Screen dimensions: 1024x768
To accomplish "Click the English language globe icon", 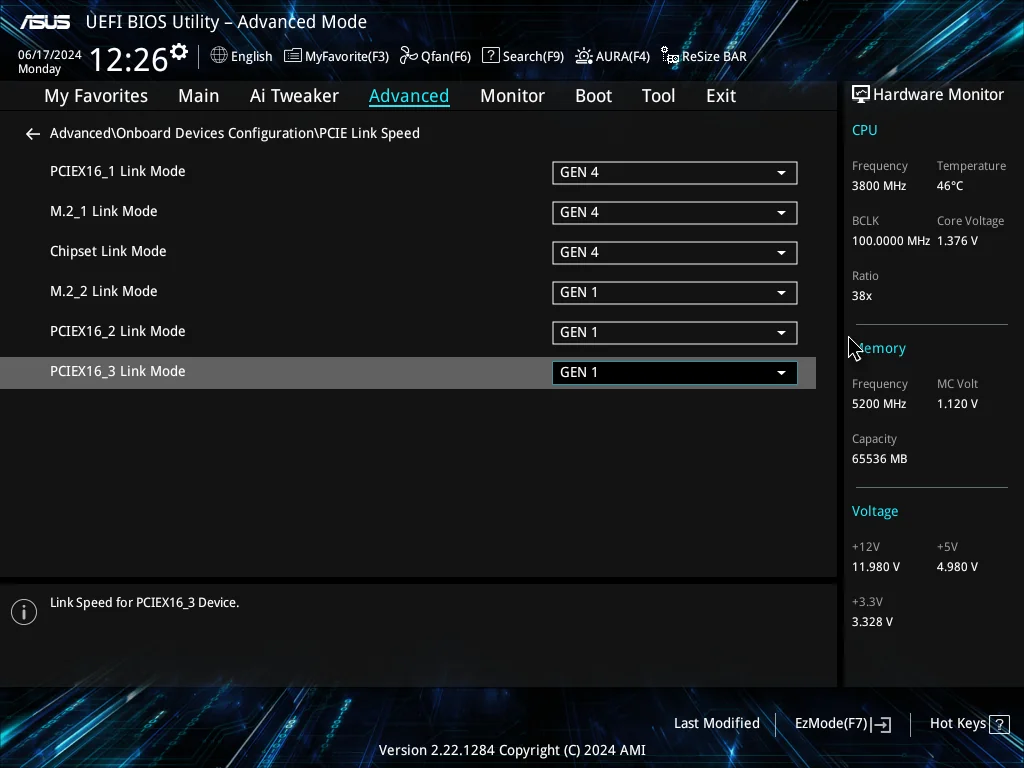I will pos(219,56).
